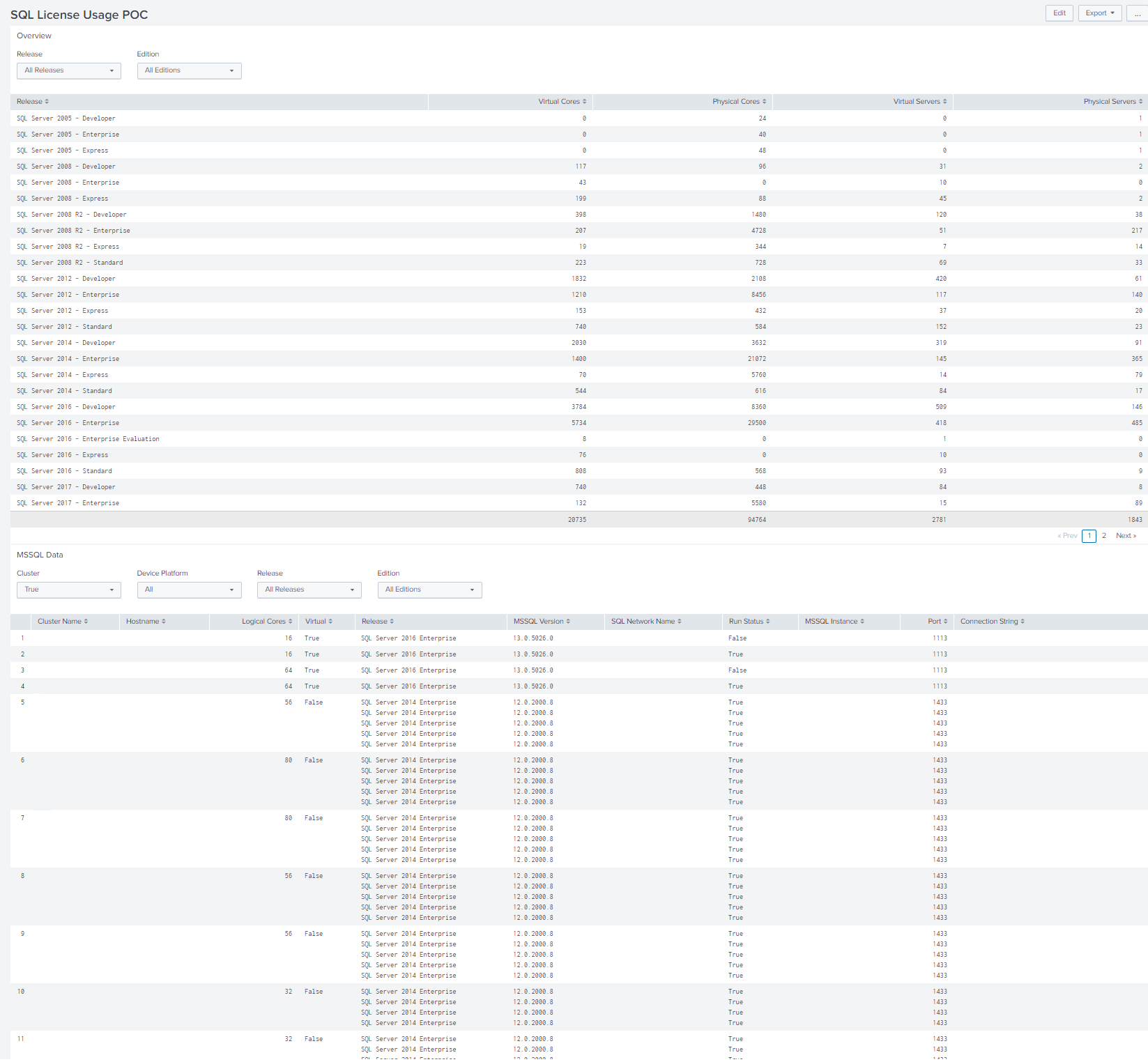
Task: Select row 'SQL Server 2017 - Developer'
Action: [579, 487]
